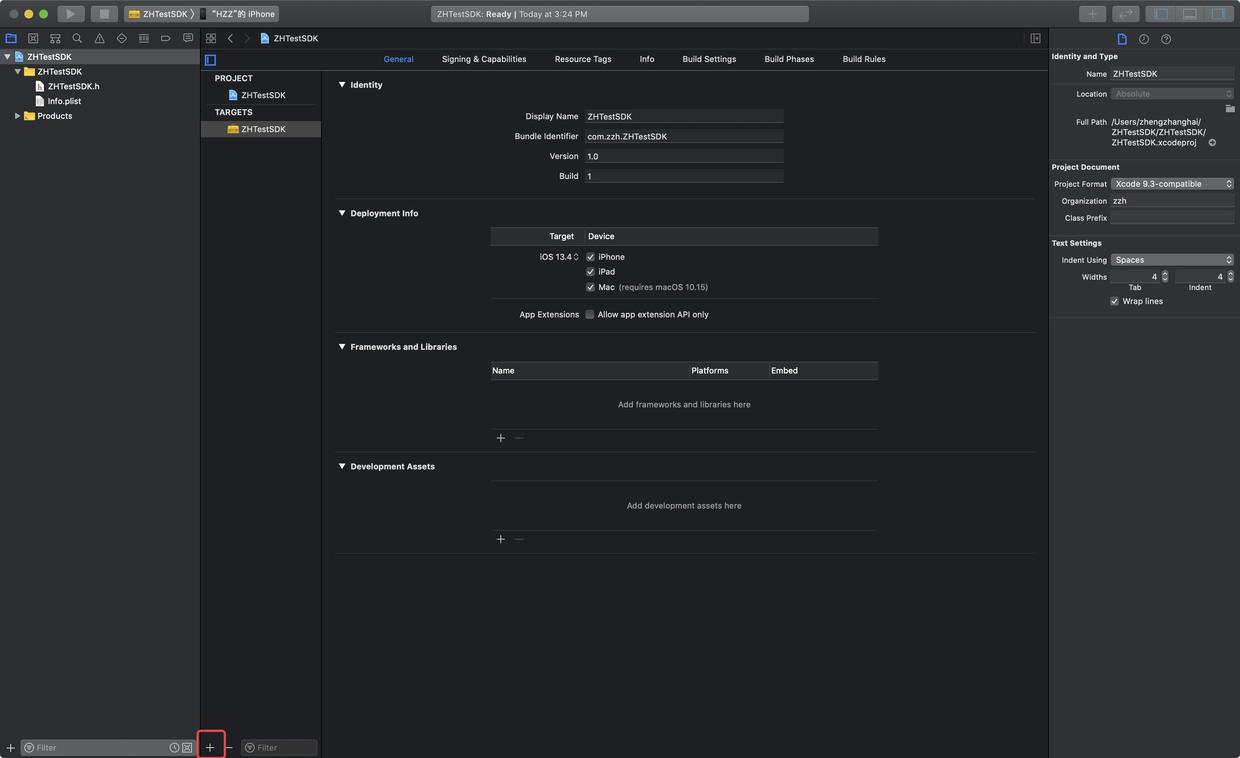The image size is (1240, 758).
Task: Toggle Wrap lines checkbox
Action: coord(1114,301)
